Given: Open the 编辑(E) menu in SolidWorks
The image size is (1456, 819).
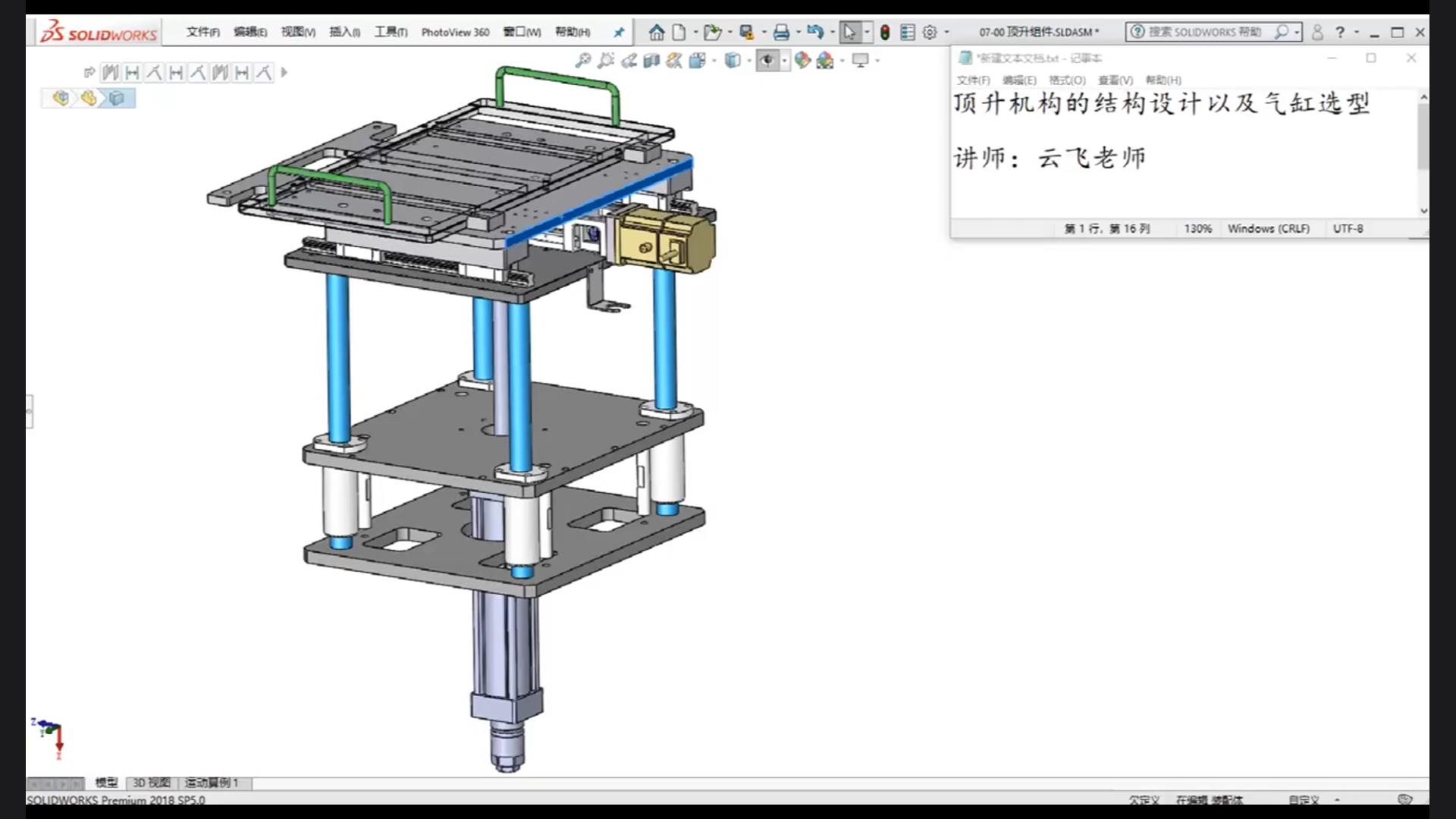Looking at the screenshot, I should click(x=250, y=32).
